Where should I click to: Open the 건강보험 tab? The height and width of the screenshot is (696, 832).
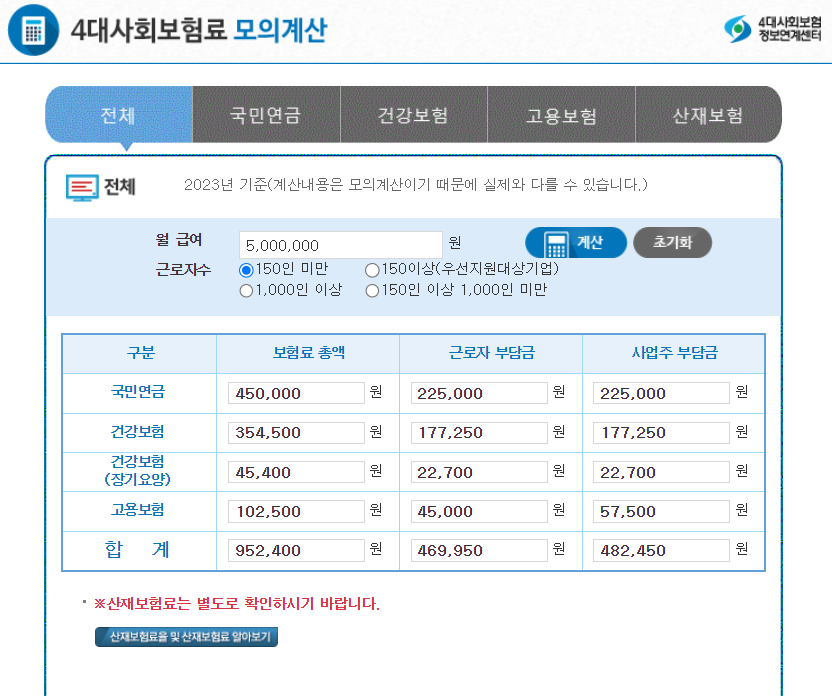tap(413, 115)
